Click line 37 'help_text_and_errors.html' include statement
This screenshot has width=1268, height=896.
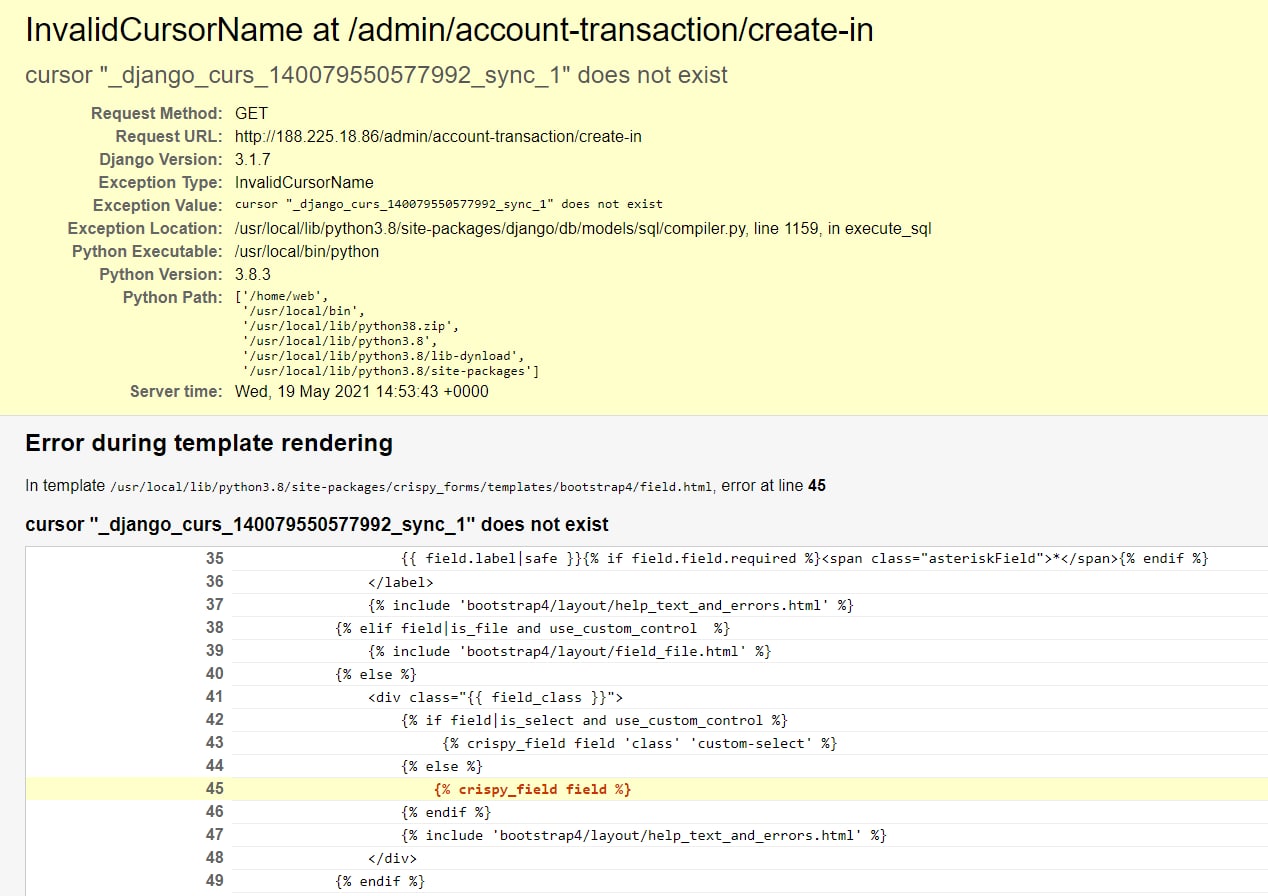tap(610, 605)
